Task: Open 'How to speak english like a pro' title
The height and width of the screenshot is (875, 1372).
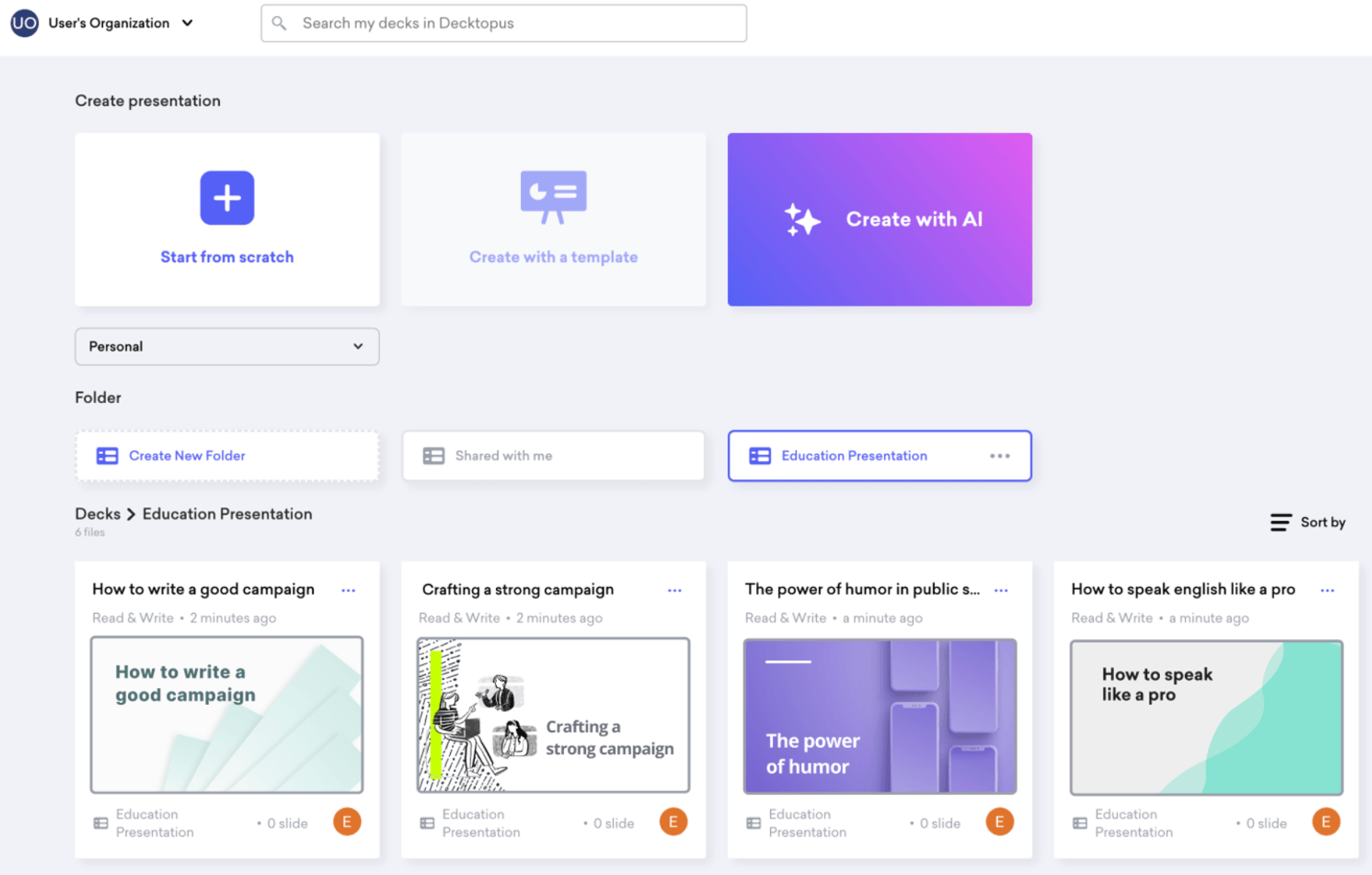Action: pos(1183,589)
